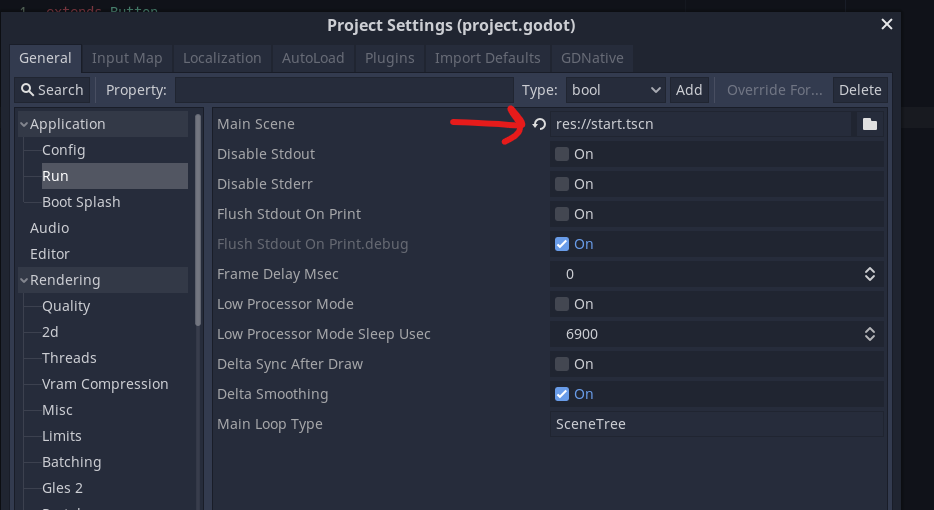Toggle Low Processor Mode checkbox

tap(562, 304)
